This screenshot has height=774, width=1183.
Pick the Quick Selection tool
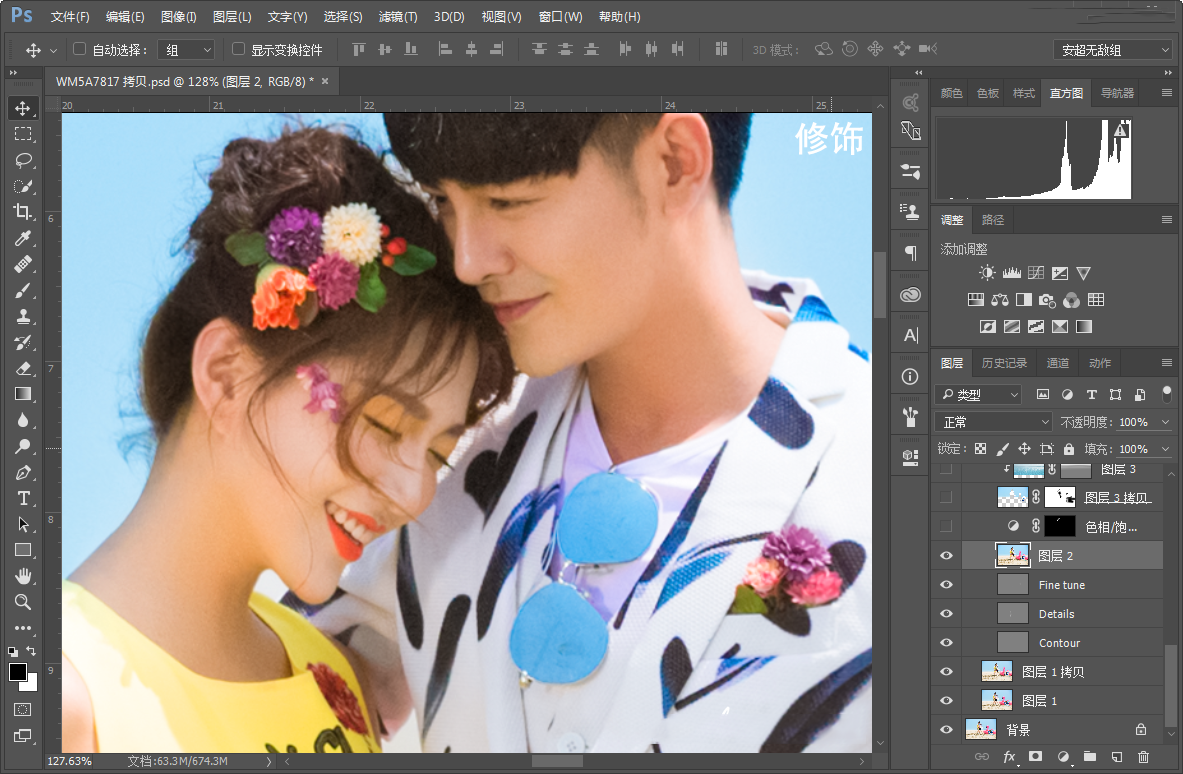pos(23,186)
